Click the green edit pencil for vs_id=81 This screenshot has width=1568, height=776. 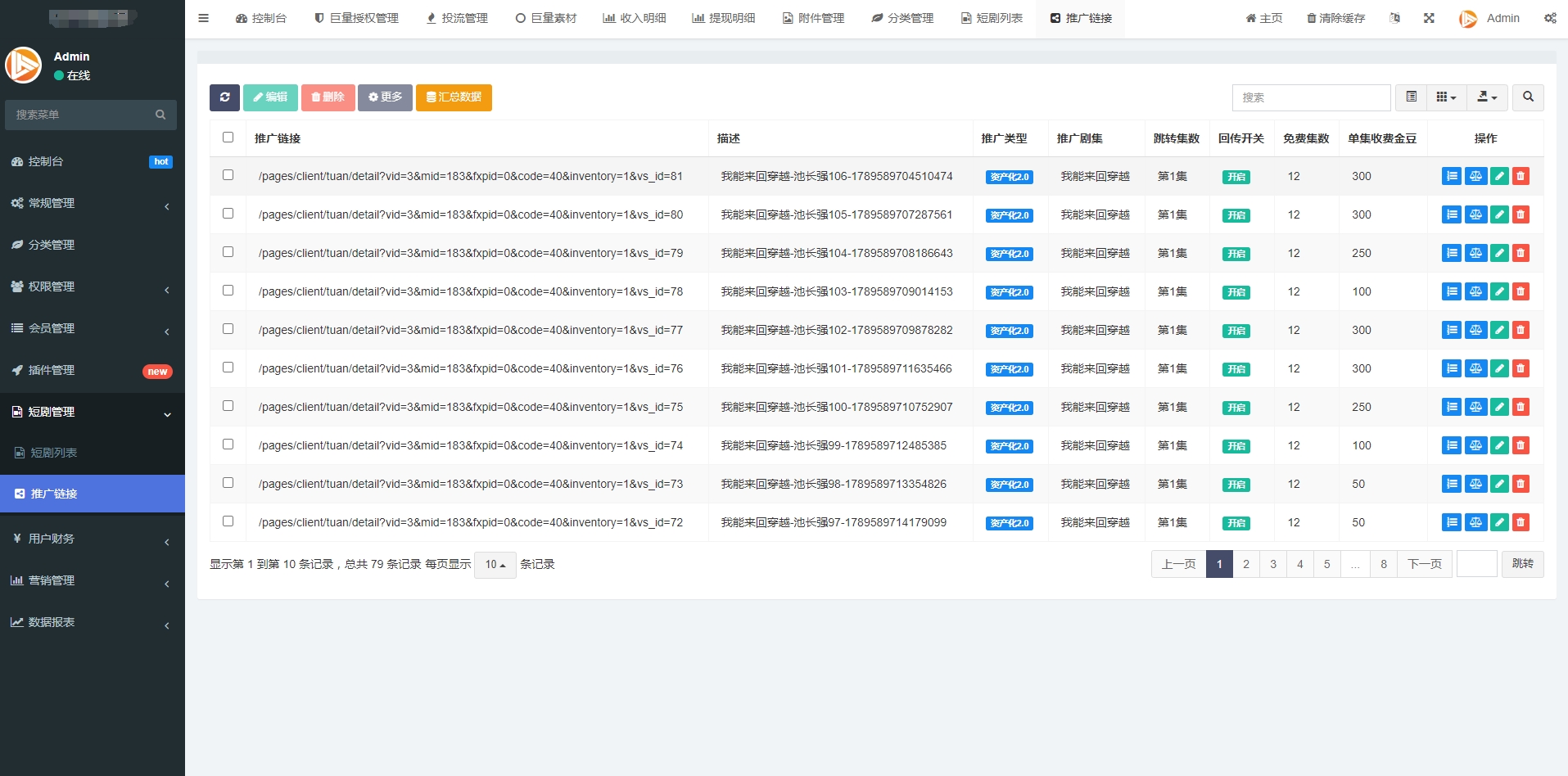pyautogui.click(x=1499, y=176)
